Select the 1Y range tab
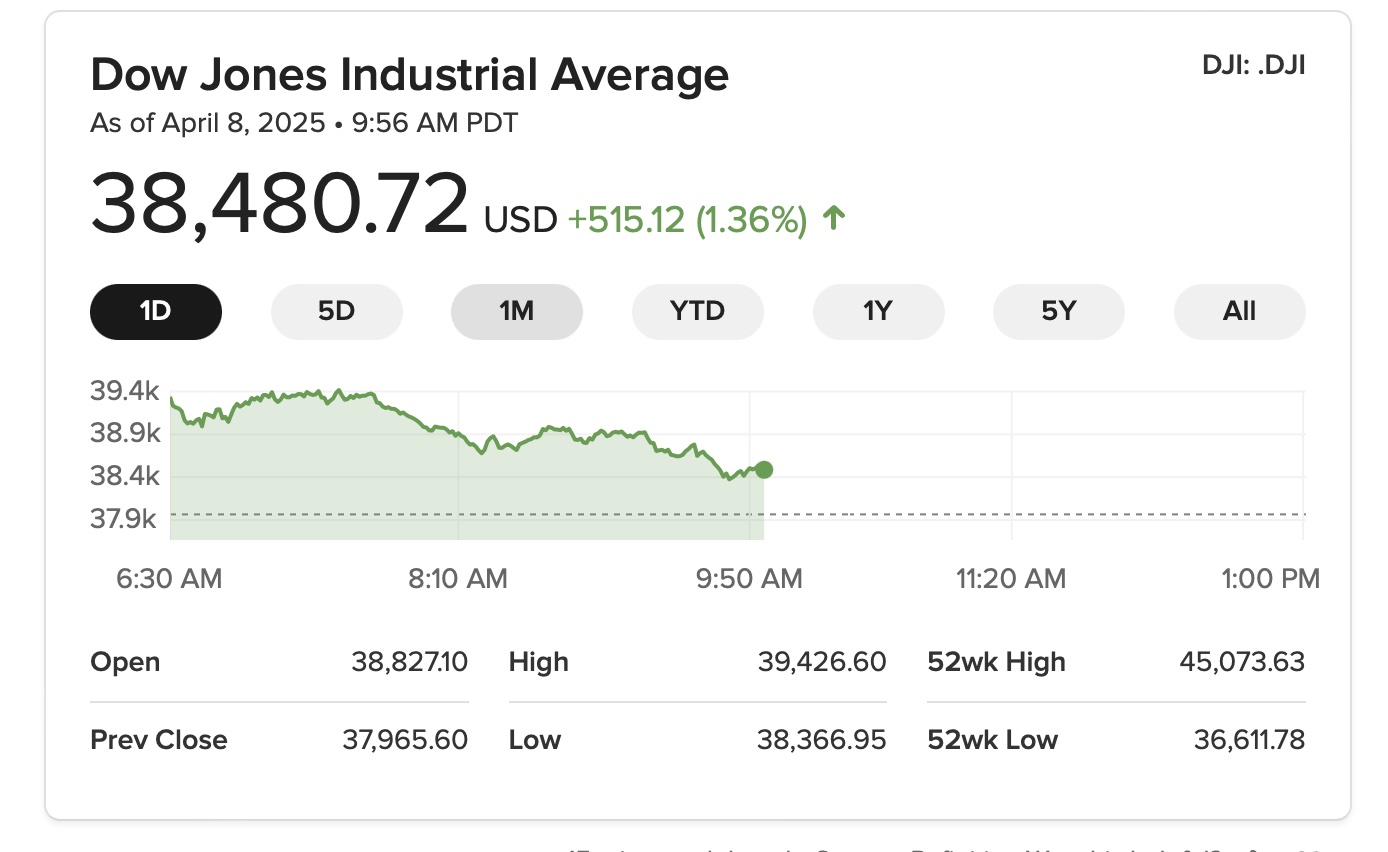 click(878, 311)
